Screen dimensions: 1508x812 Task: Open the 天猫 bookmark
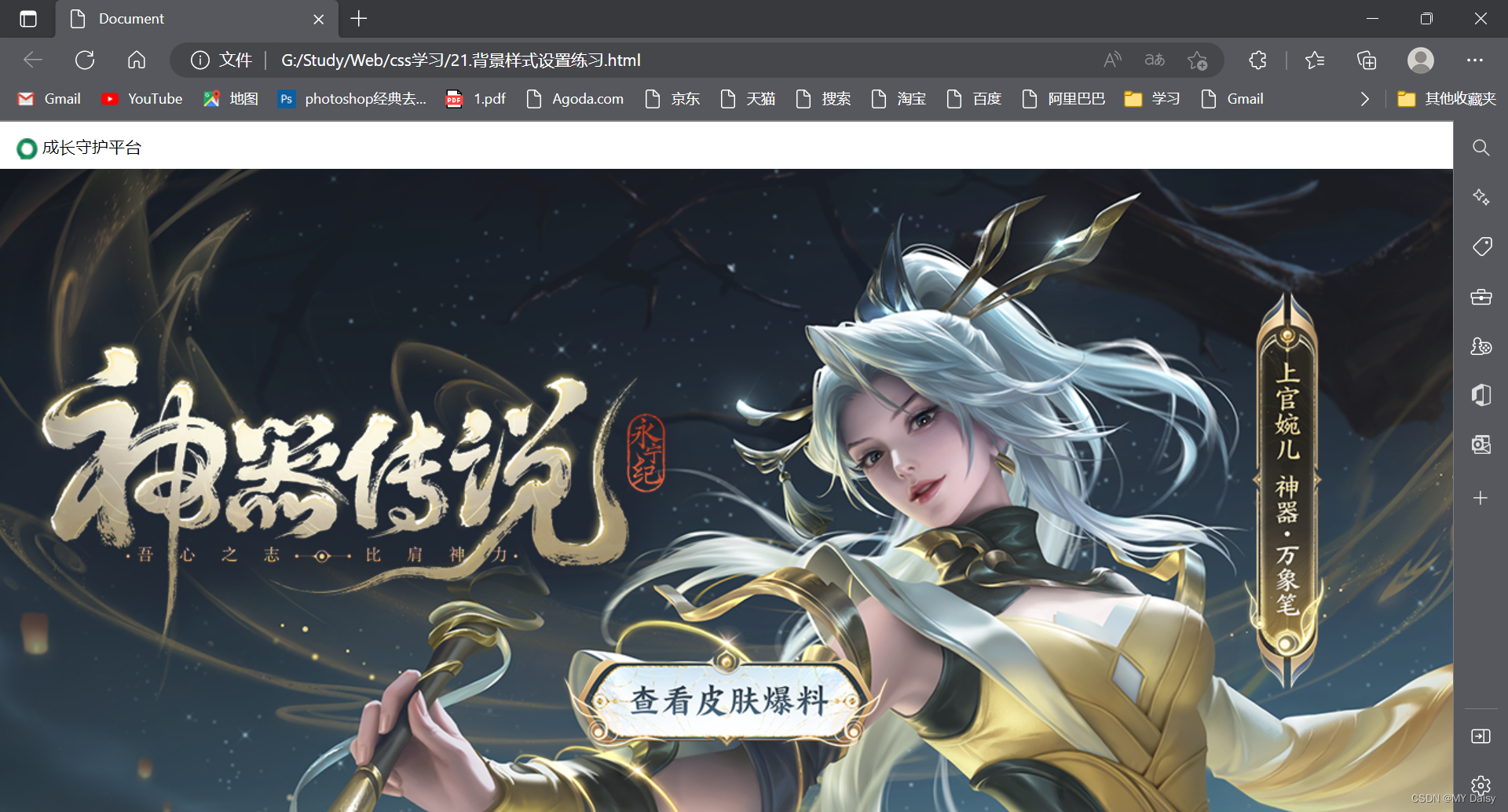click(748, 99)
